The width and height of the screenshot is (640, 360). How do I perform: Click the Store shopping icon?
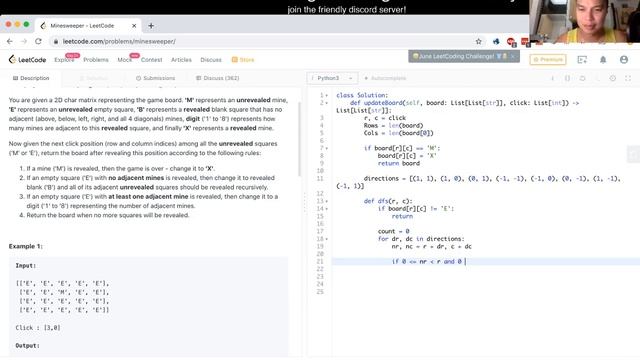coord(234,60)
